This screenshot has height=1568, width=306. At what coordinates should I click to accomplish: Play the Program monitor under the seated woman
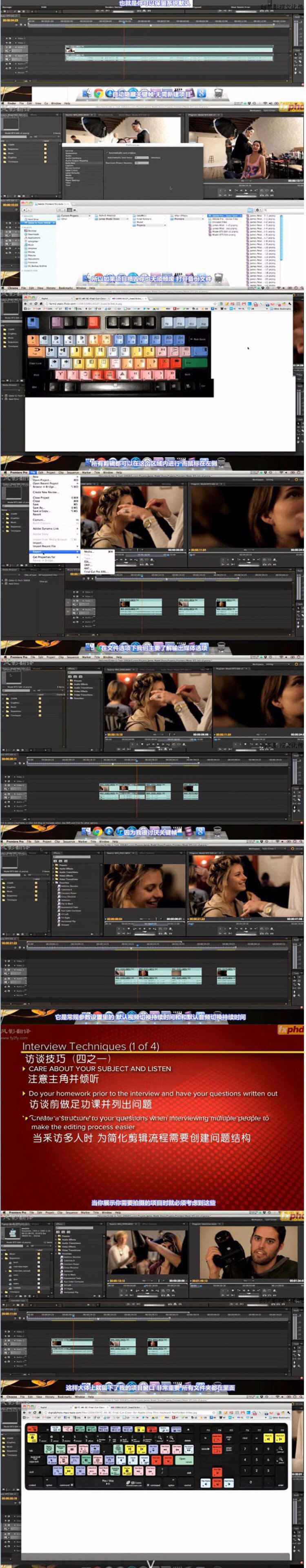(x=245, y=190)
